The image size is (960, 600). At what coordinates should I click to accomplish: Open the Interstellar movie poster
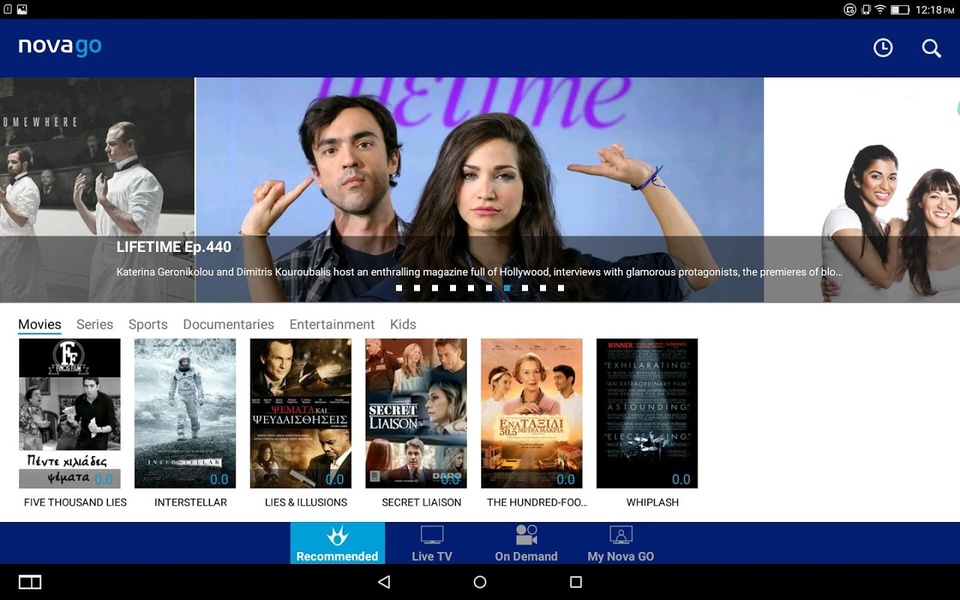point(185,413)
